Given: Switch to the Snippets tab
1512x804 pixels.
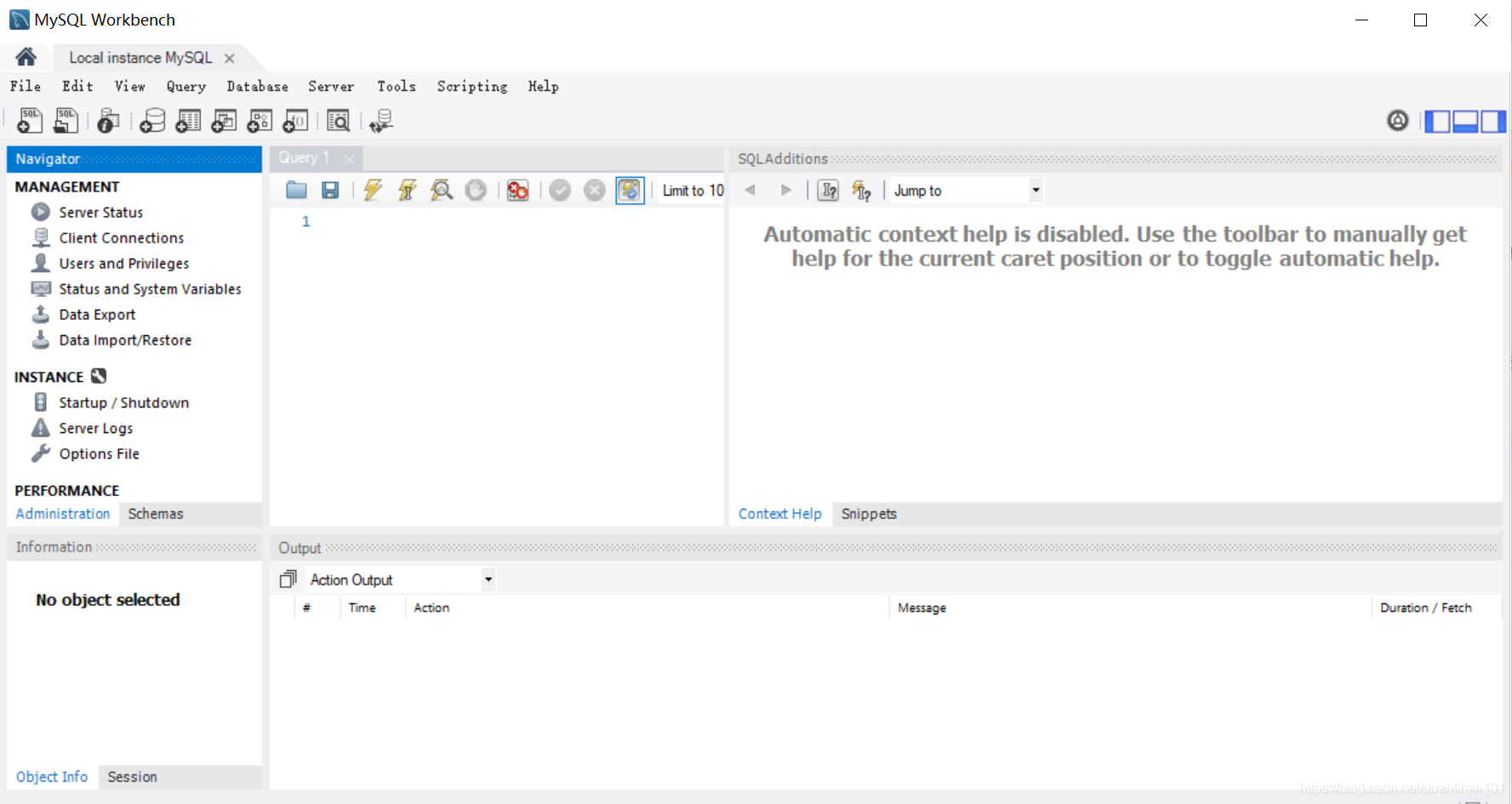Looking at the screenshot, I should [x=869, y=514].
